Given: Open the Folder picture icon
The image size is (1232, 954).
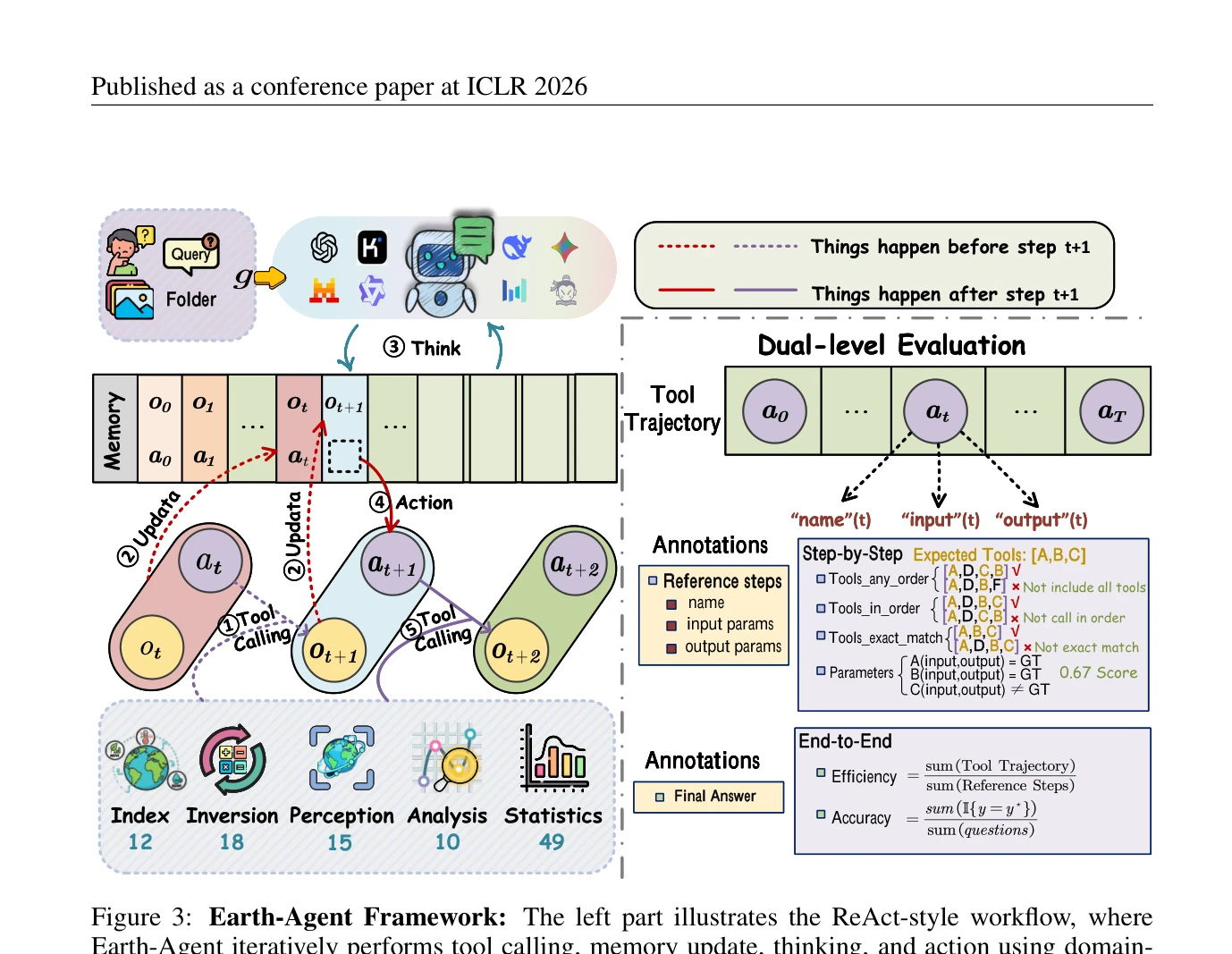Looking at the screenshot, I should [x=131, y=300].
